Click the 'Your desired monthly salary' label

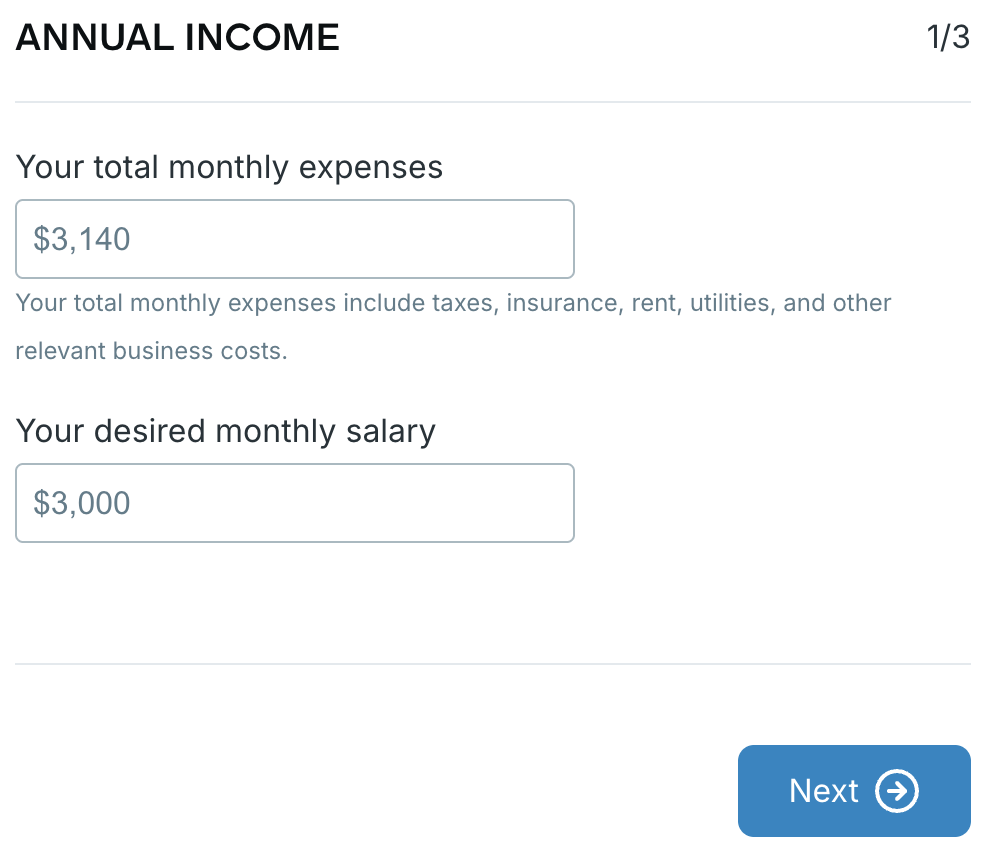coord(226,431)
